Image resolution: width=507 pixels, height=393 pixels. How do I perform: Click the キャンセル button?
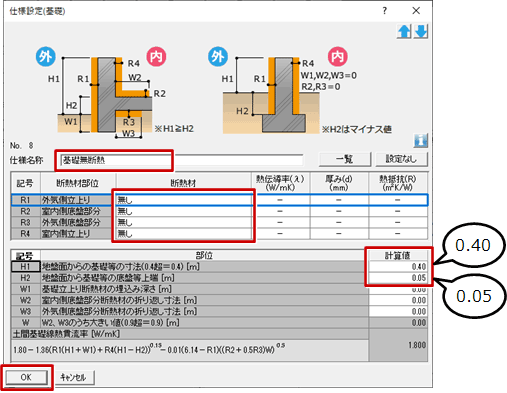tap(73, 377)
